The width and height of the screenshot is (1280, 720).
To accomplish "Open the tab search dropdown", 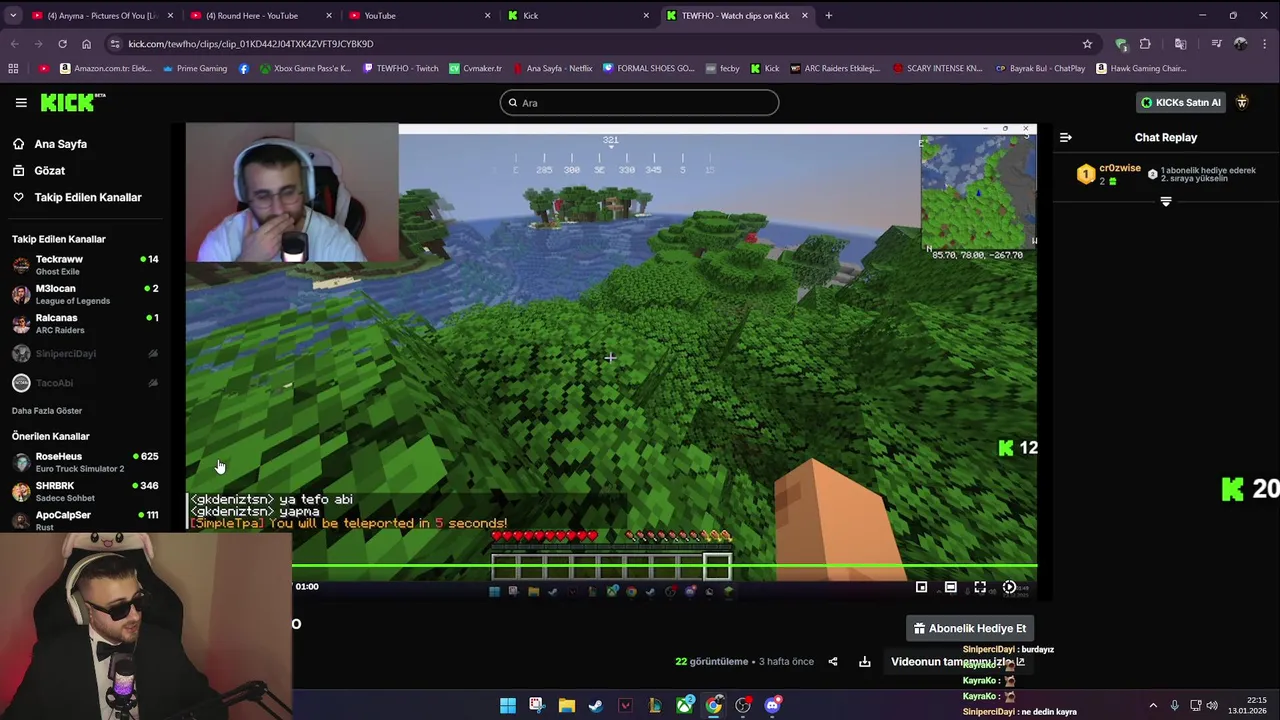I will tap(13, 15).
